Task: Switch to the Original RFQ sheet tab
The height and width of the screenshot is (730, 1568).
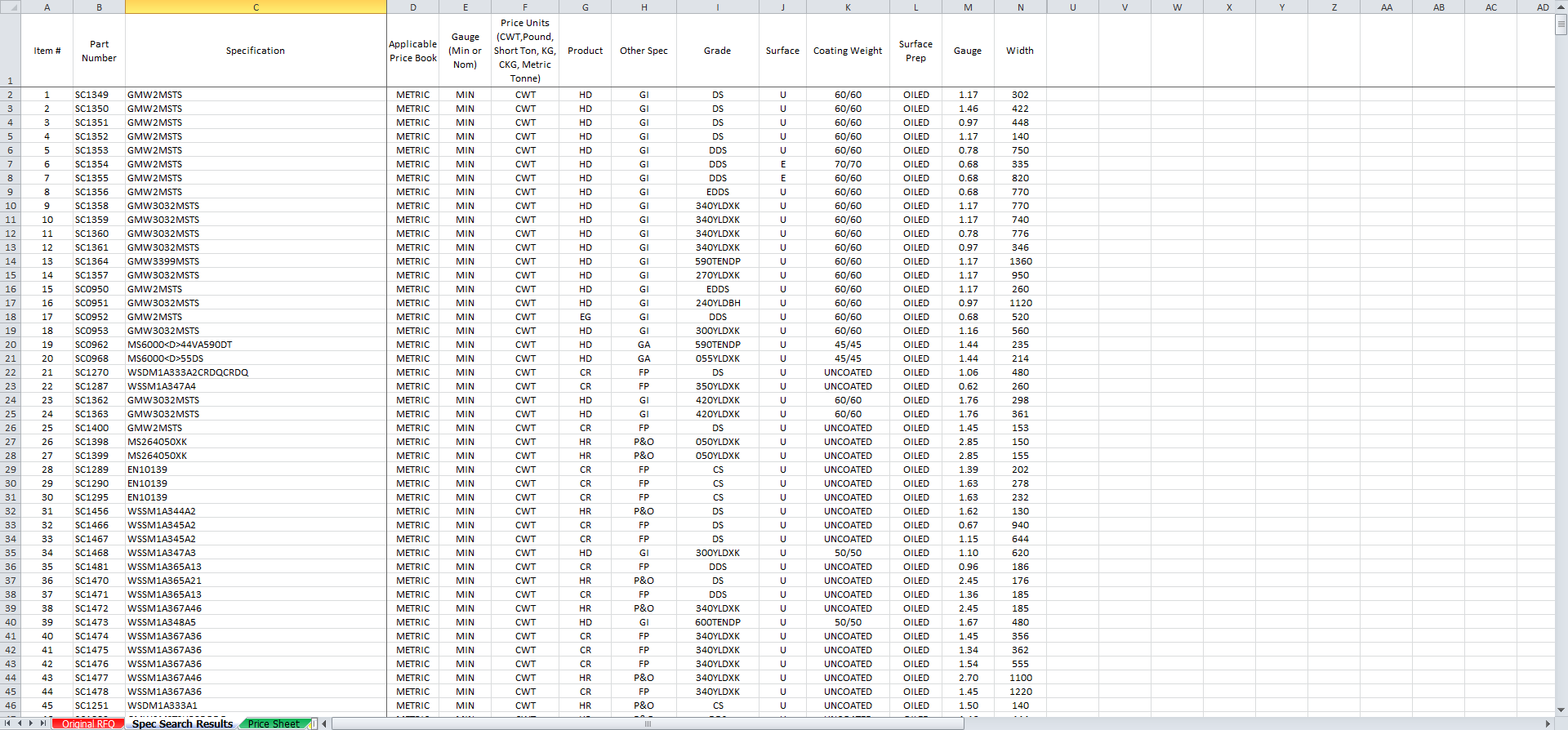Action: coord(88,724)
